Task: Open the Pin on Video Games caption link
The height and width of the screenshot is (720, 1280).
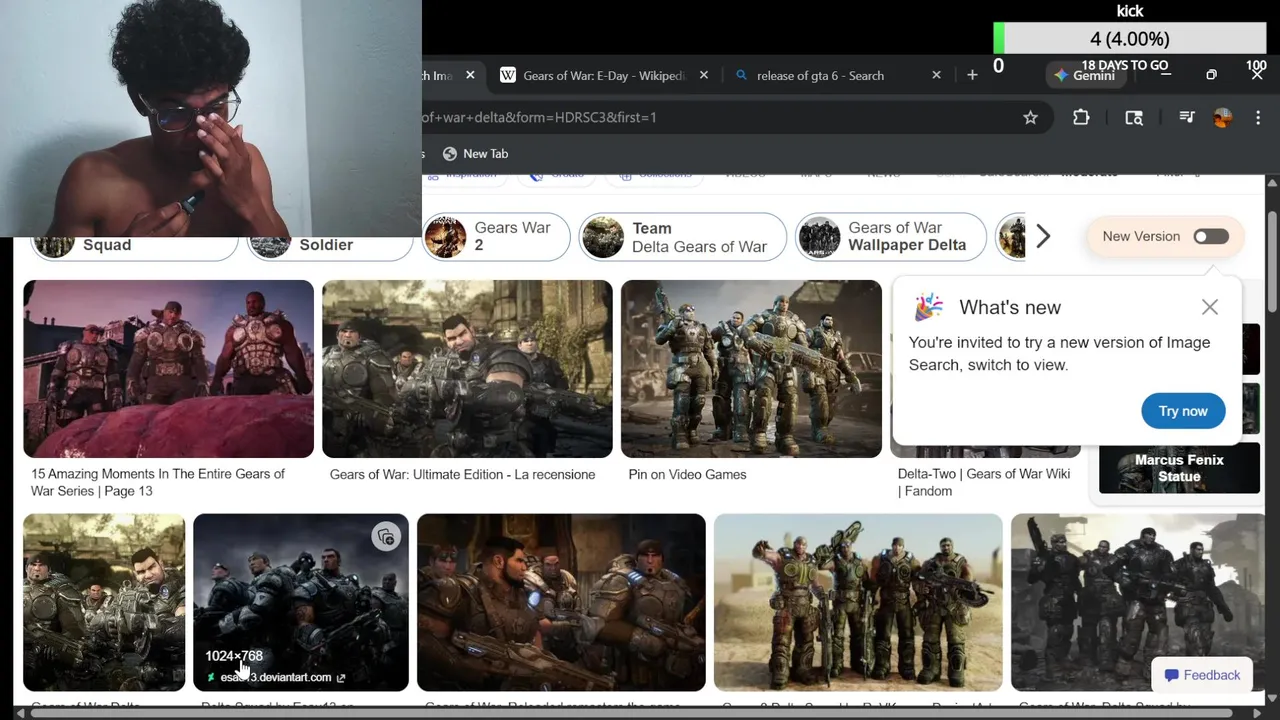Action: (687, 474)
